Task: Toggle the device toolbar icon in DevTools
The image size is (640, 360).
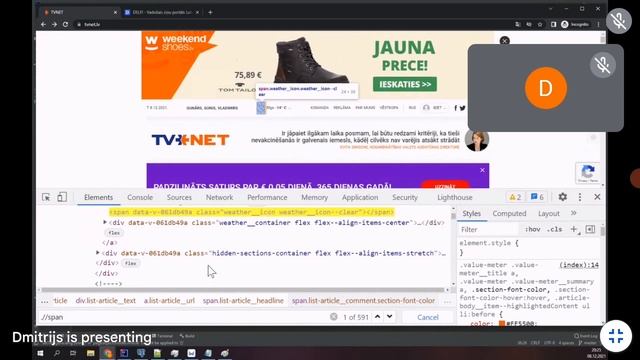Action: [62, 197]
